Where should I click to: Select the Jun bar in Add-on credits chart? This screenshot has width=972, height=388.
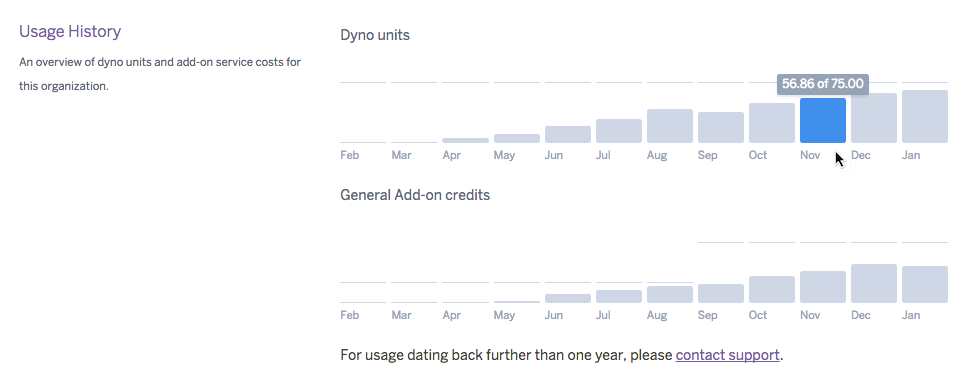[x=568, y=298]
